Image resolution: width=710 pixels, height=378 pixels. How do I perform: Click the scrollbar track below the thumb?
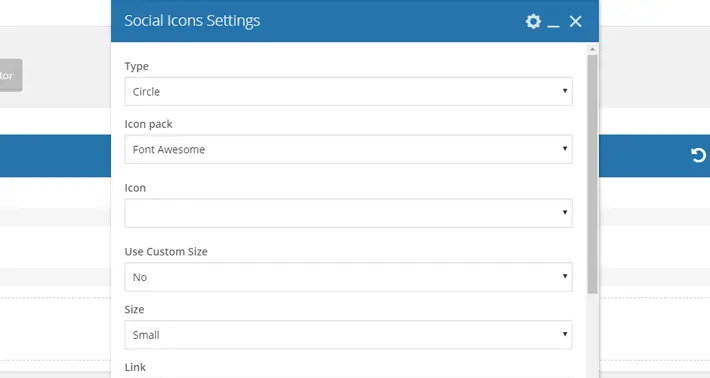[592, 336]
